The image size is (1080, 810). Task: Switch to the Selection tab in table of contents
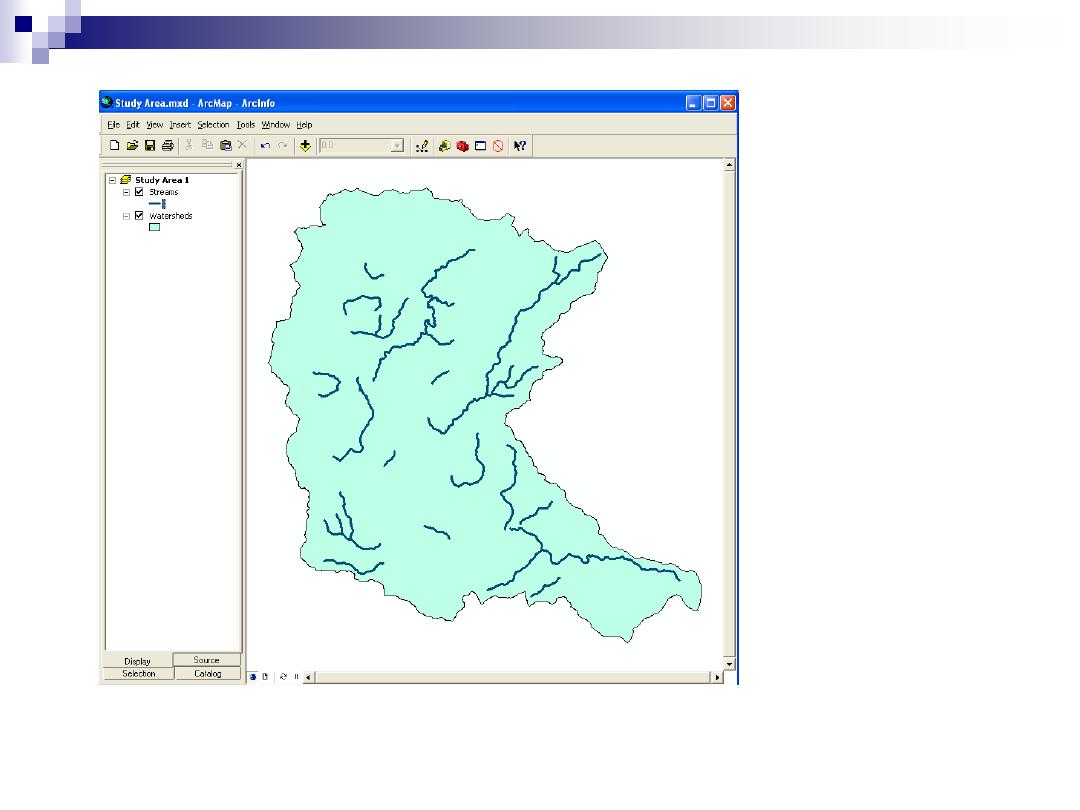pos(139,674)
